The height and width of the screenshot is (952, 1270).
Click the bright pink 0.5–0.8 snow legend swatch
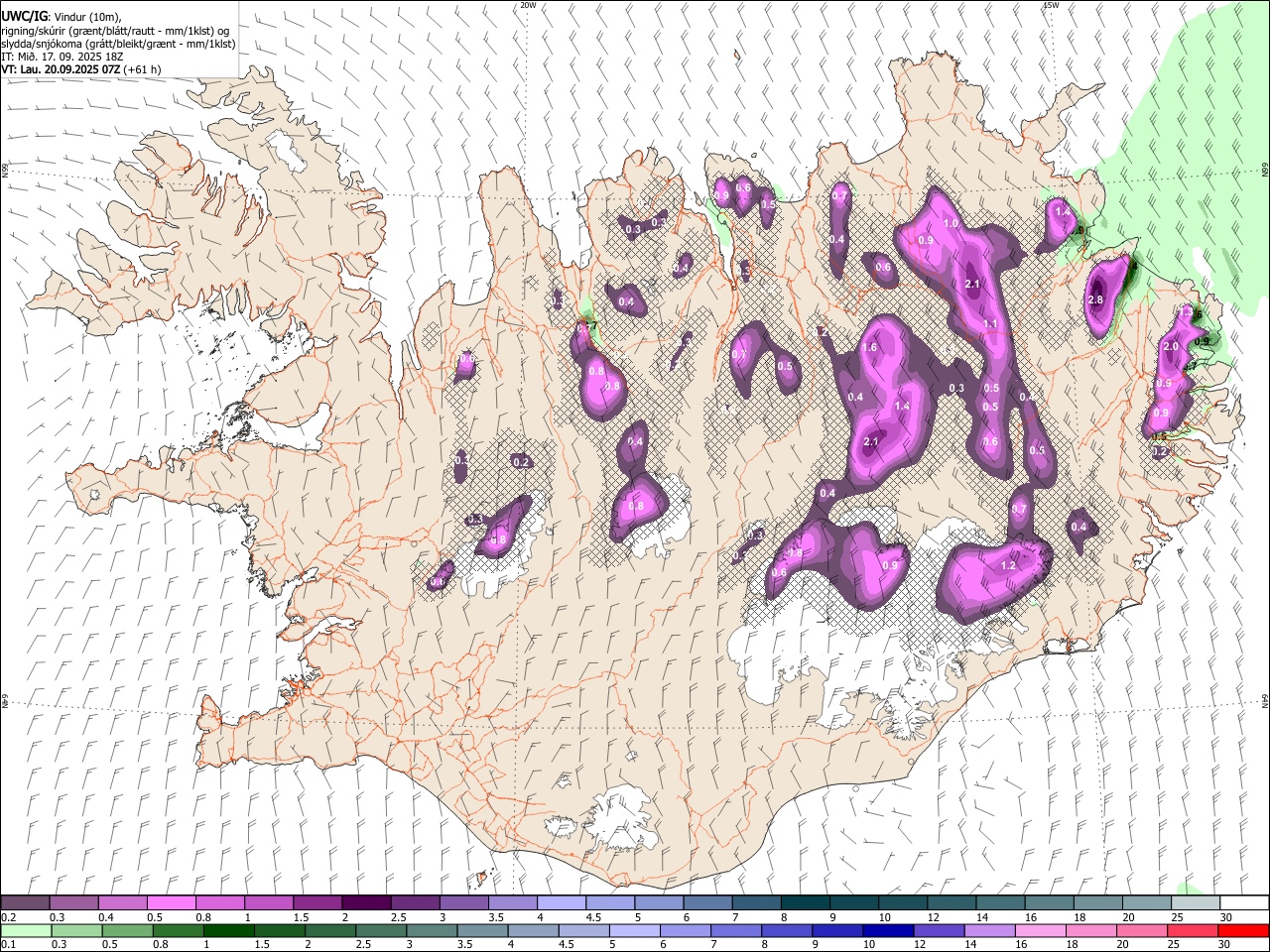click(x=172, y=902)
